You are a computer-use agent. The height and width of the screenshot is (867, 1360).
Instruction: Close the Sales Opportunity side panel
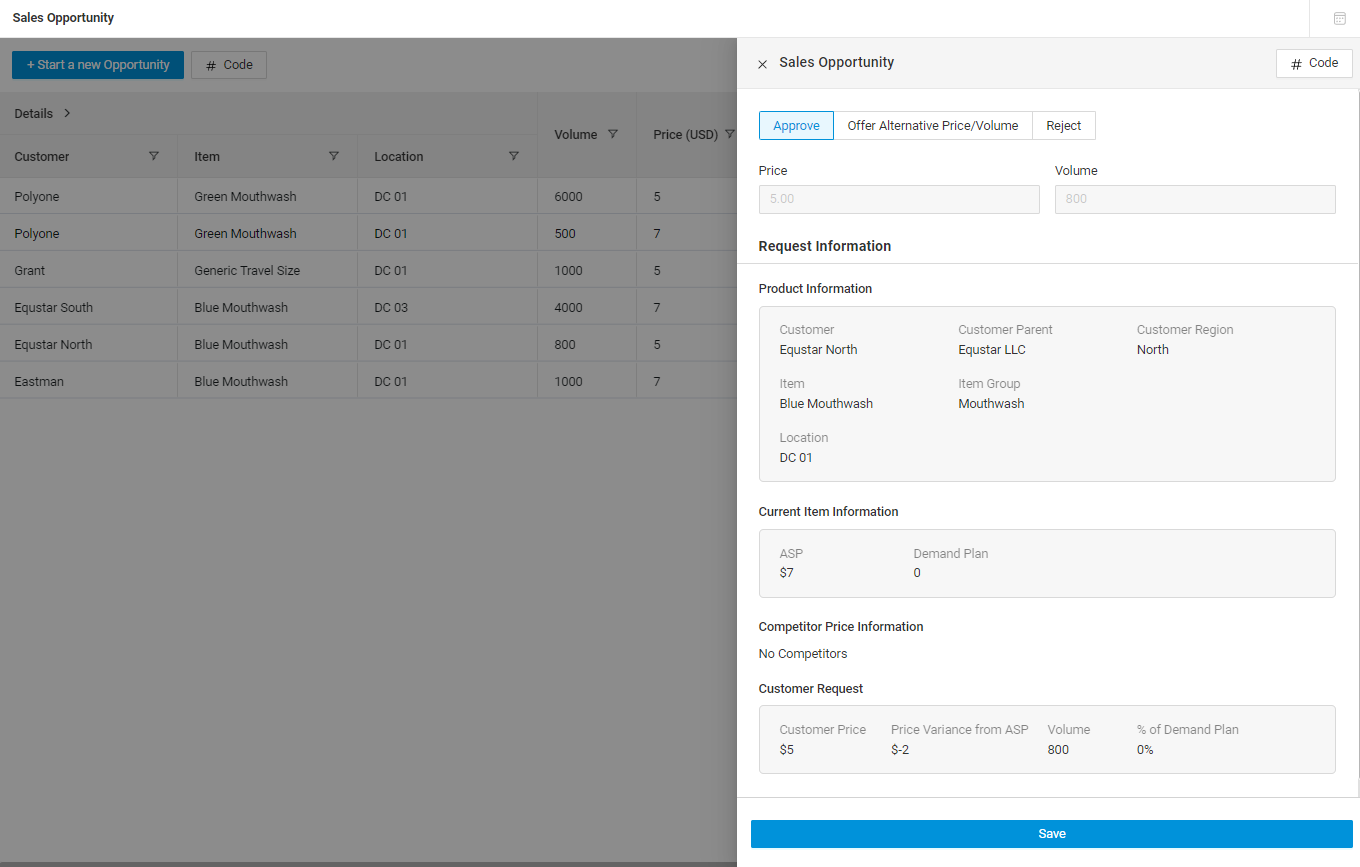click(x=762, y=64)
